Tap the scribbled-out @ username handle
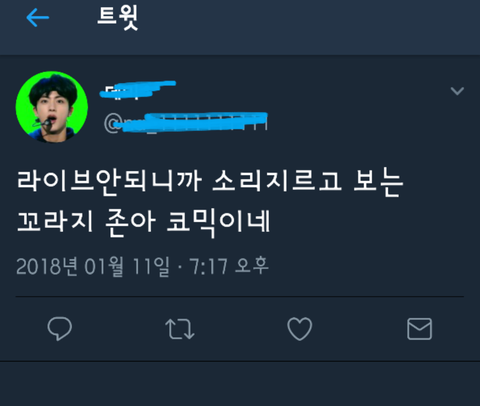Screen dimensions: 480x406 [x=186, y=123]
